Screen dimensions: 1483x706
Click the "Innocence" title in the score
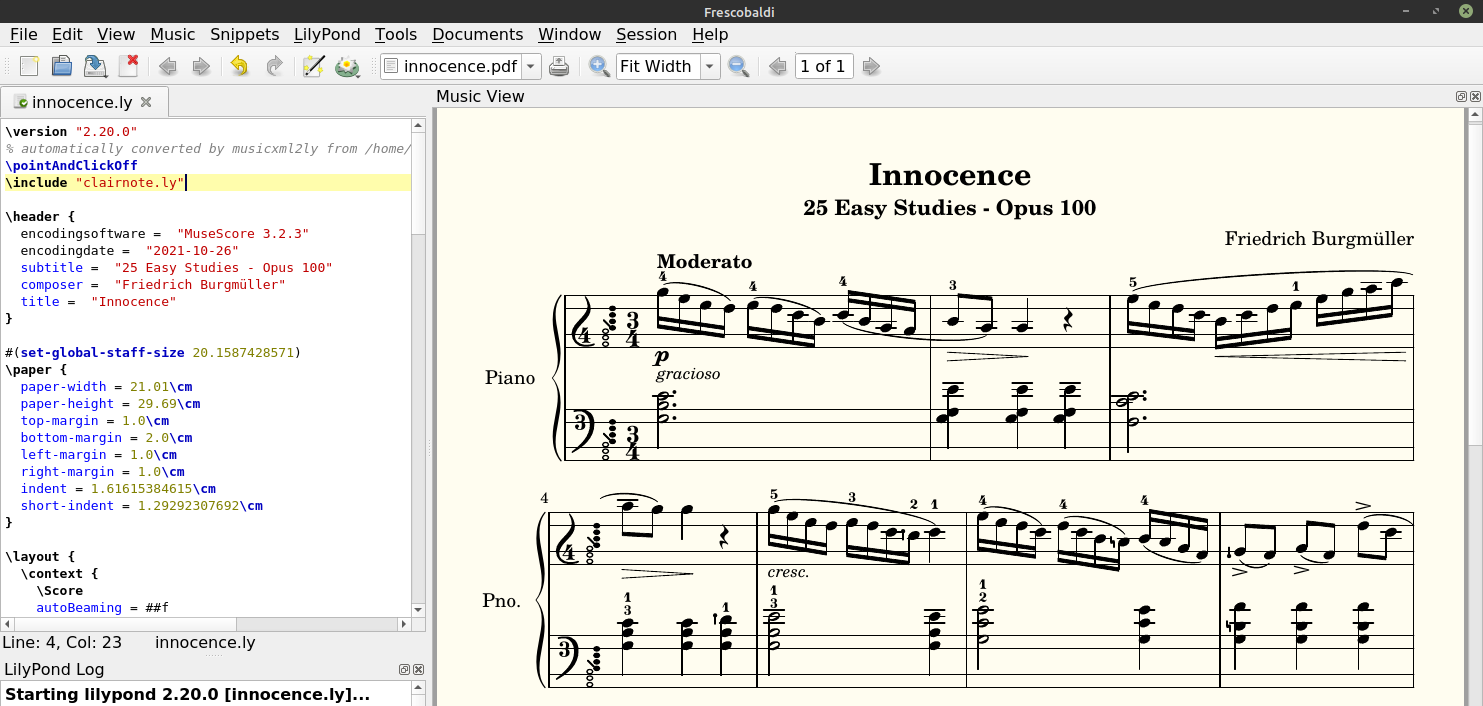(949, 175)
